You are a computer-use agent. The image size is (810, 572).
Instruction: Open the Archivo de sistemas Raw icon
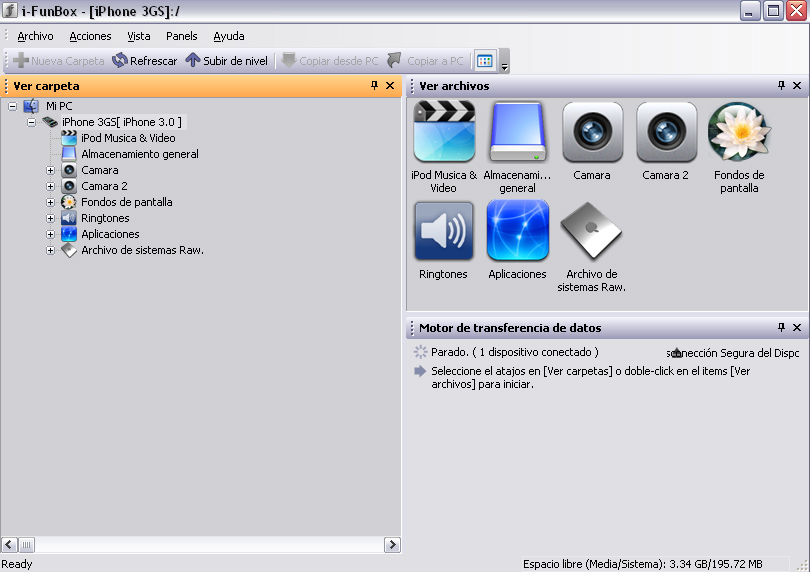(591, 231)
